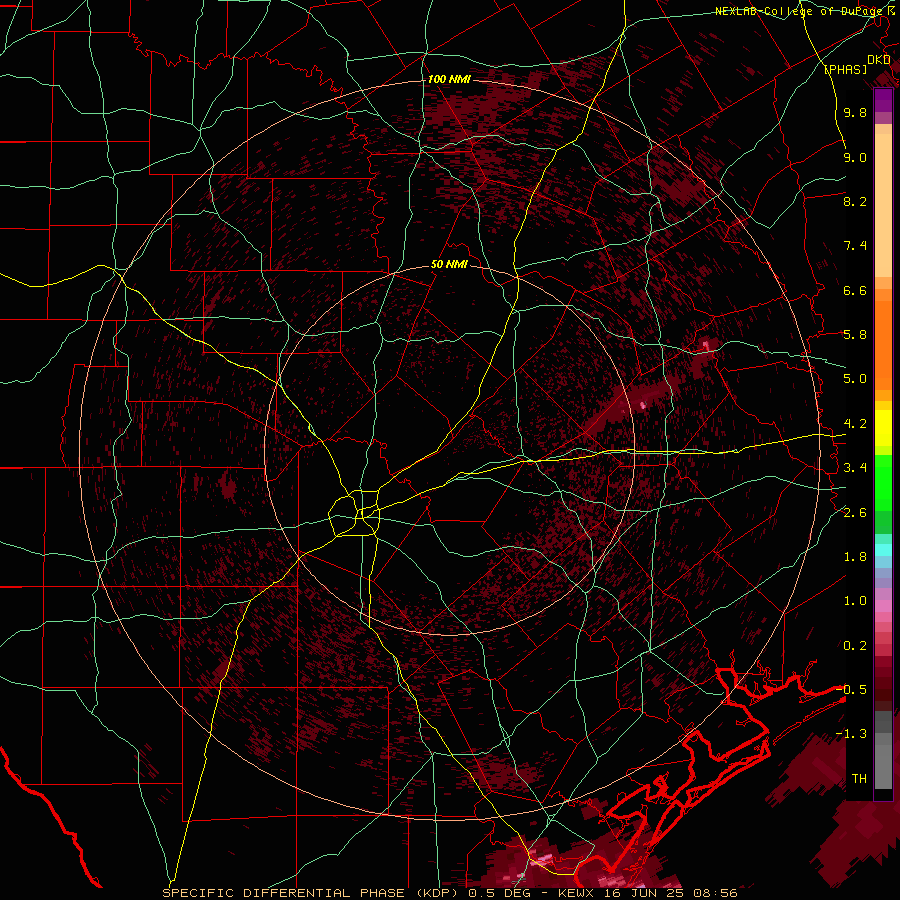Click the 100 NMI range ring label
The height and width of the screenshot is (900, 900).
tap(449, 79)
